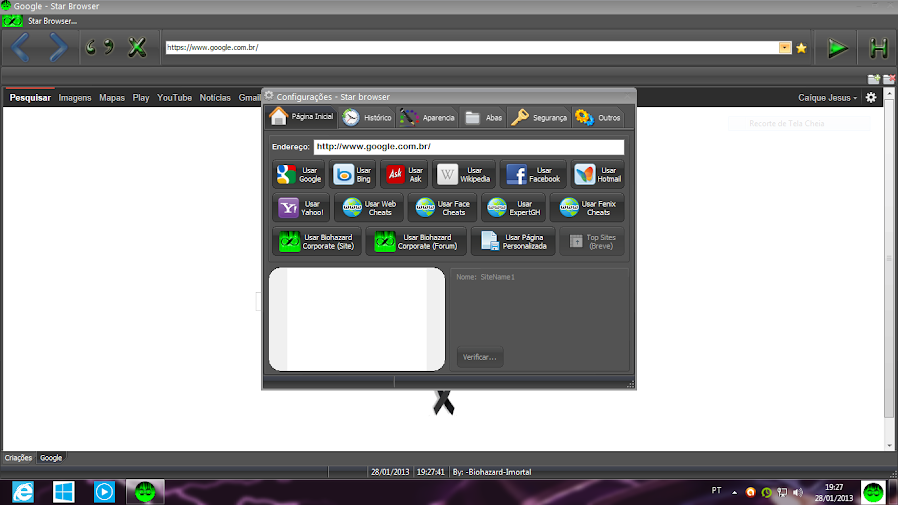This screenshot has height=505, width=898.
Task: Open home via the green H icon
Action: [878, 48]
